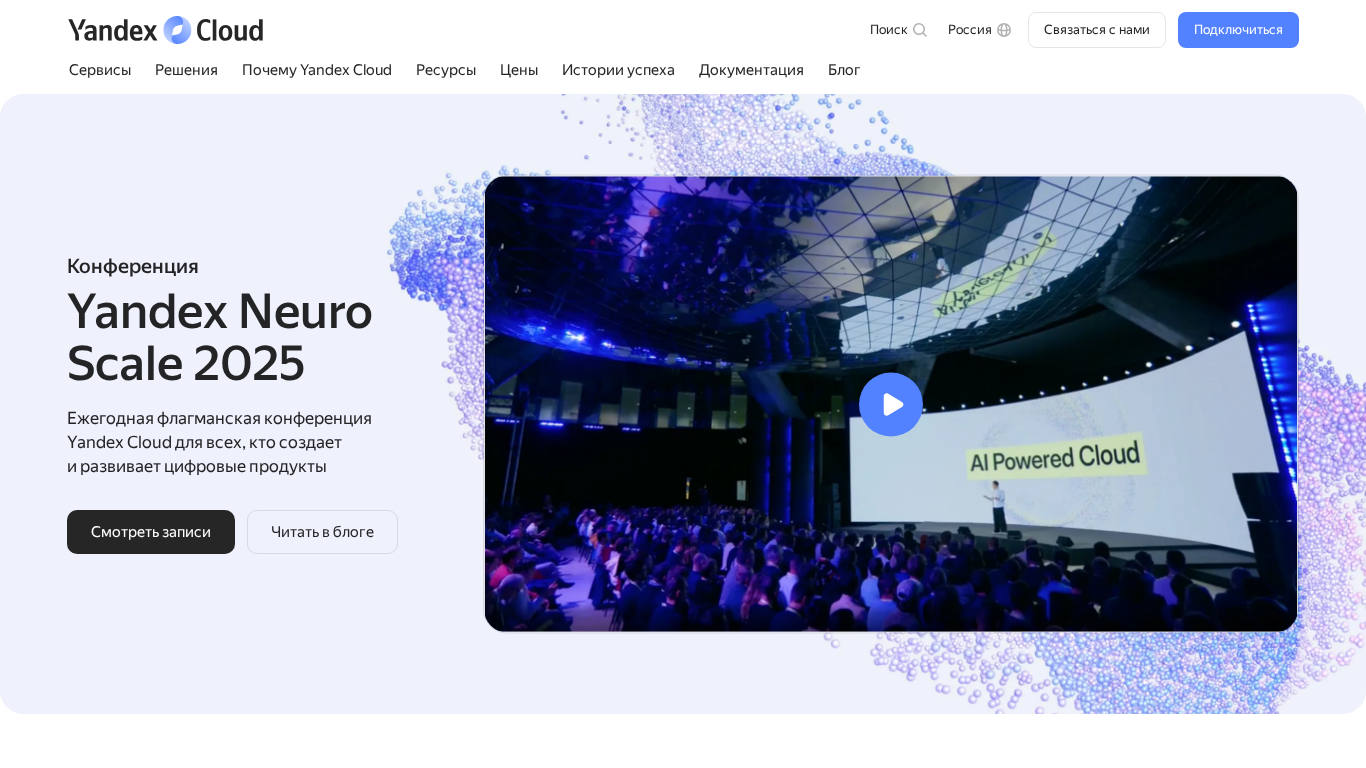
Task: Click the blue Yandex Cloud logo emblem
Action: click(x=177, y=30)
